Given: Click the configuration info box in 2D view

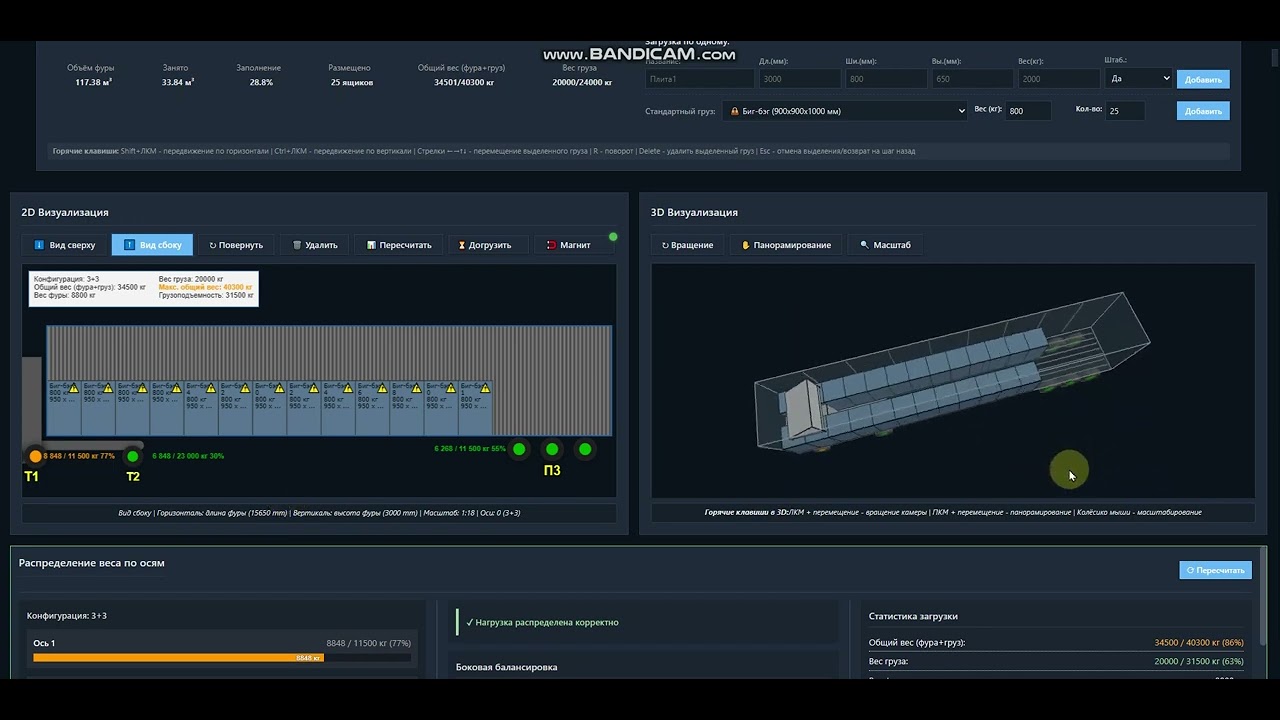Looking at the screenshot, I should [143, 288].
